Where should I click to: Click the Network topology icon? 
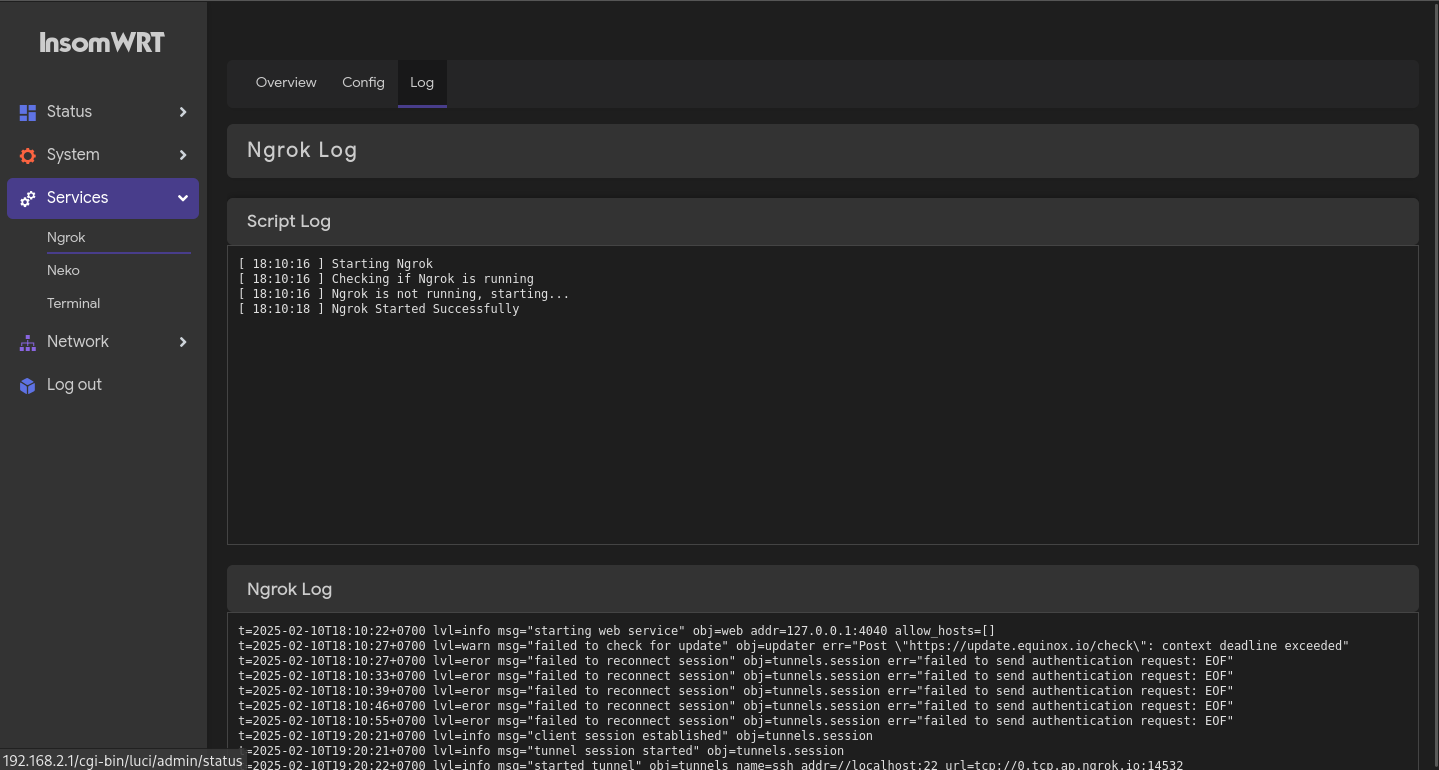point(28,342)
